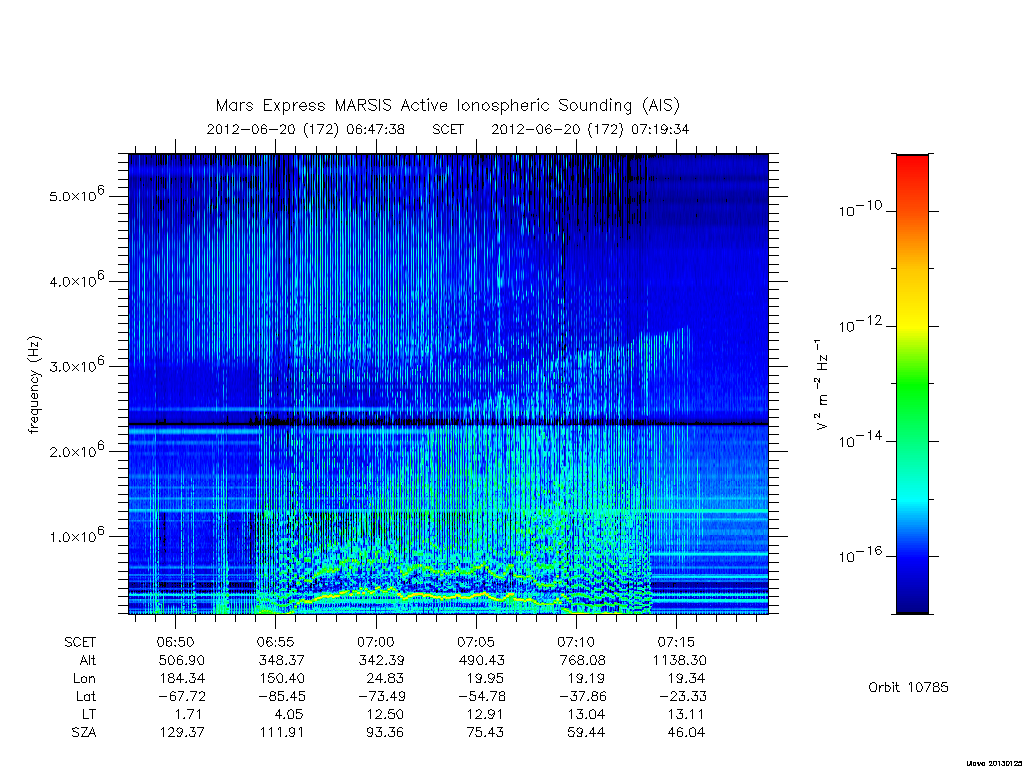Click the 'SZA' row header
Screen dimensions: 1024x768
click(x=84, y=733)
